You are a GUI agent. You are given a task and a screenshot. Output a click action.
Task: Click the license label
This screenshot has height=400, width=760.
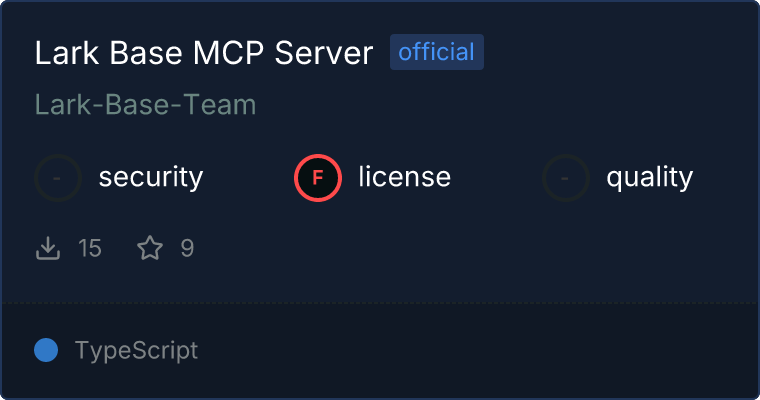(405, 176)
